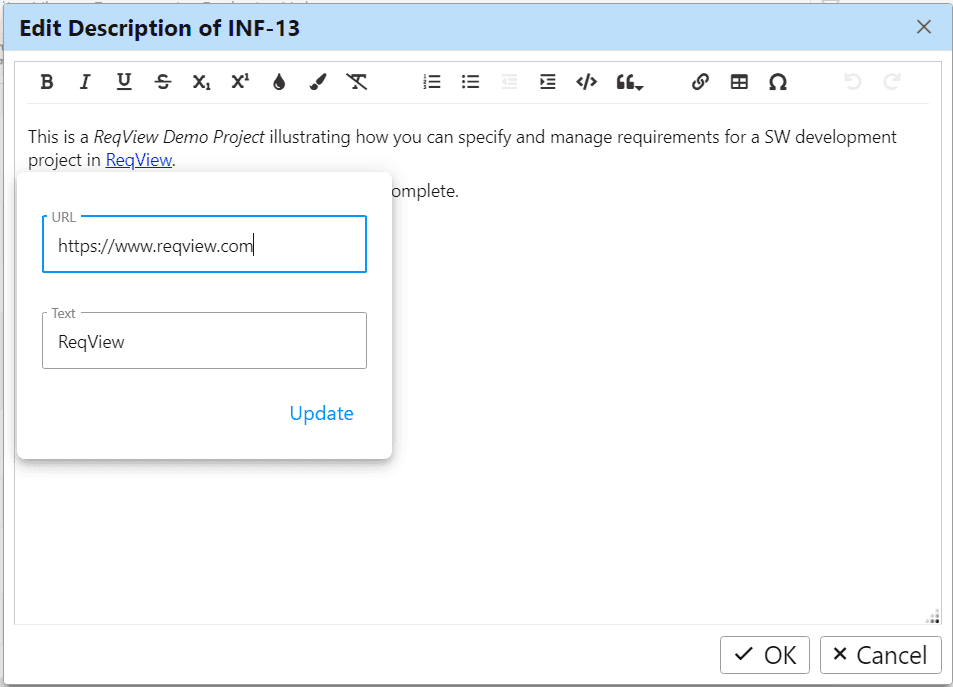953x687 pixels.
Task: Apply strikethrough formatting
Action: (x=163, y=83)
